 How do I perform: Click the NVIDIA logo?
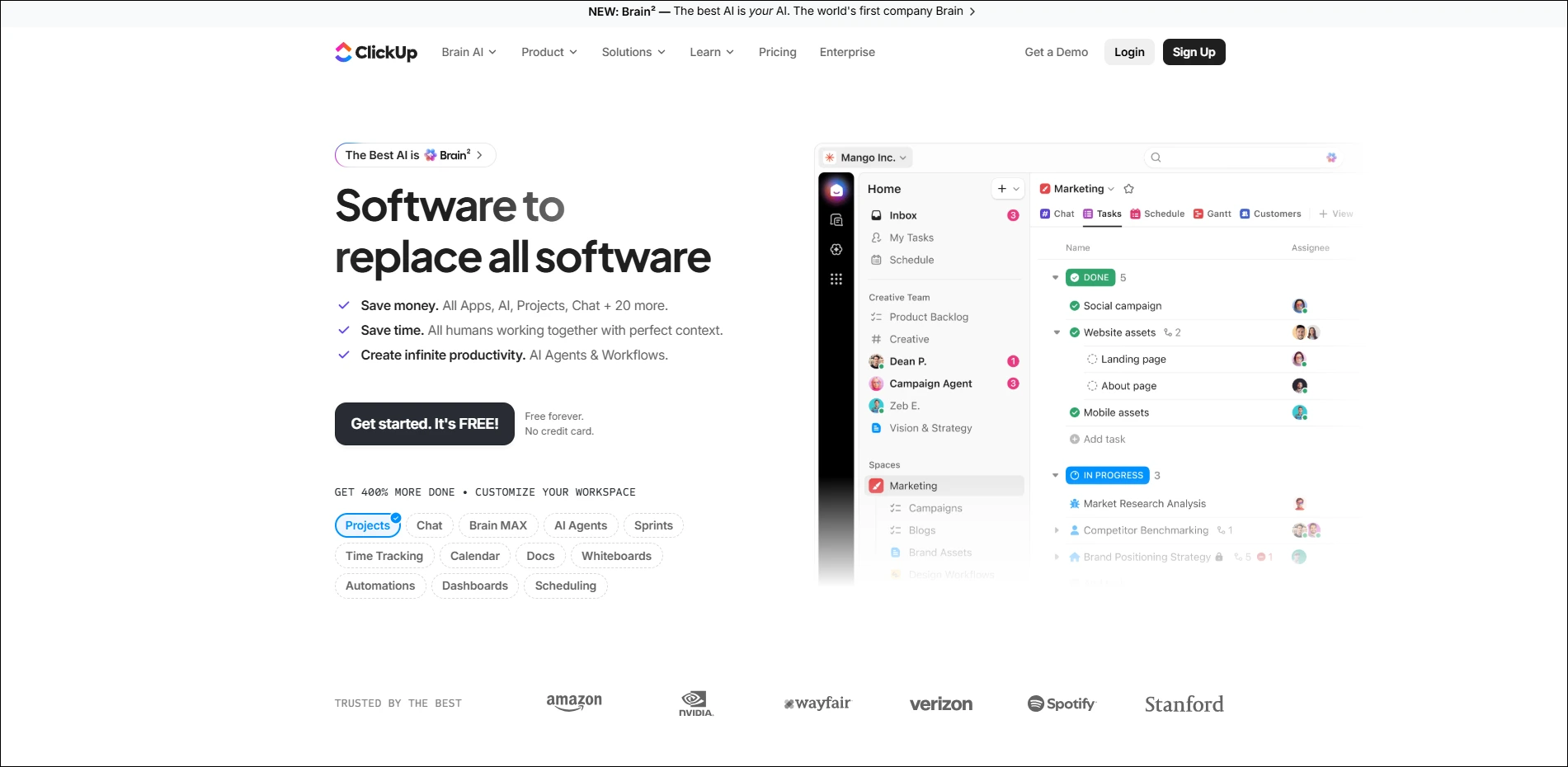(696, 703)
